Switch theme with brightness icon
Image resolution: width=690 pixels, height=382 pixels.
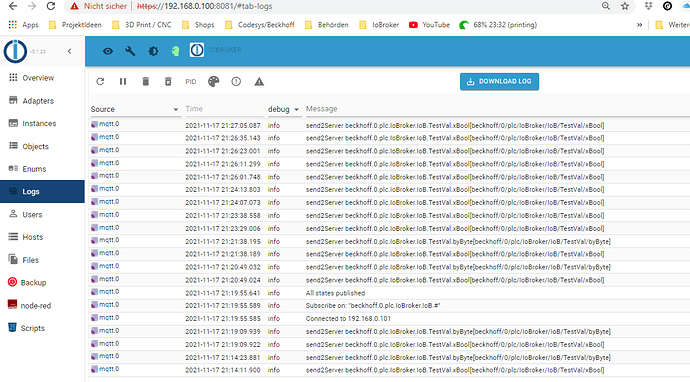point(153,51)
